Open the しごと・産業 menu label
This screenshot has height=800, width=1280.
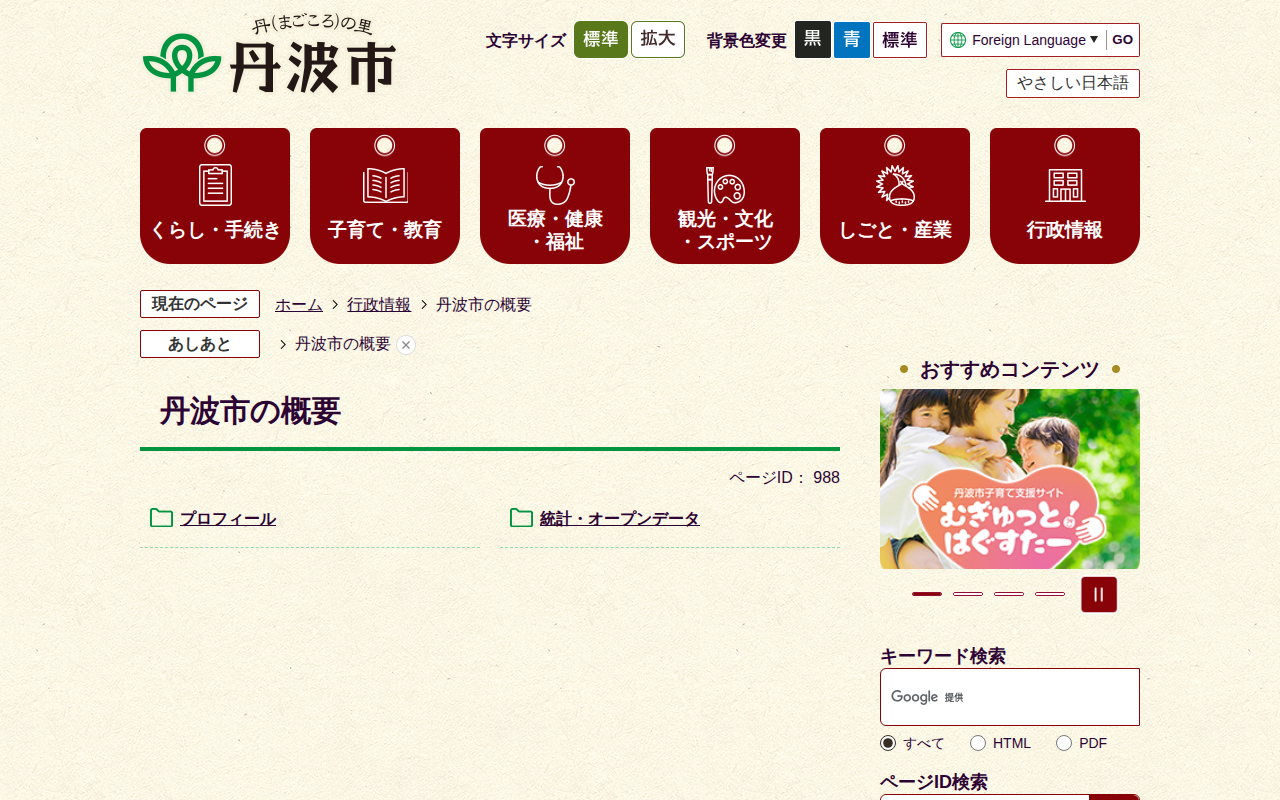point(895,230)
